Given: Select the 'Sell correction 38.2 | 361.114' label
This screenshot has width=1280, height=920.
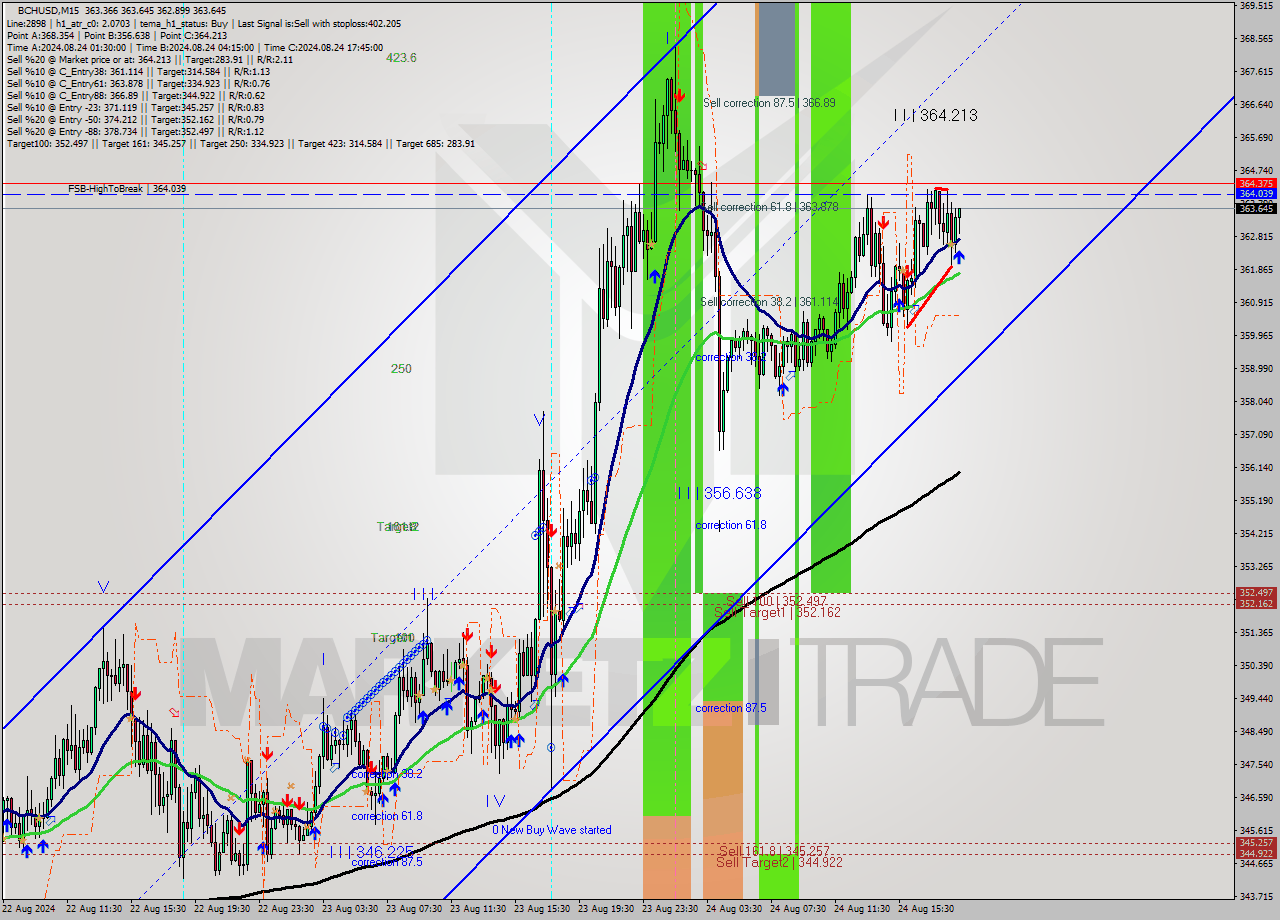Looking at the screenshot, I should (x=769, y=302).
